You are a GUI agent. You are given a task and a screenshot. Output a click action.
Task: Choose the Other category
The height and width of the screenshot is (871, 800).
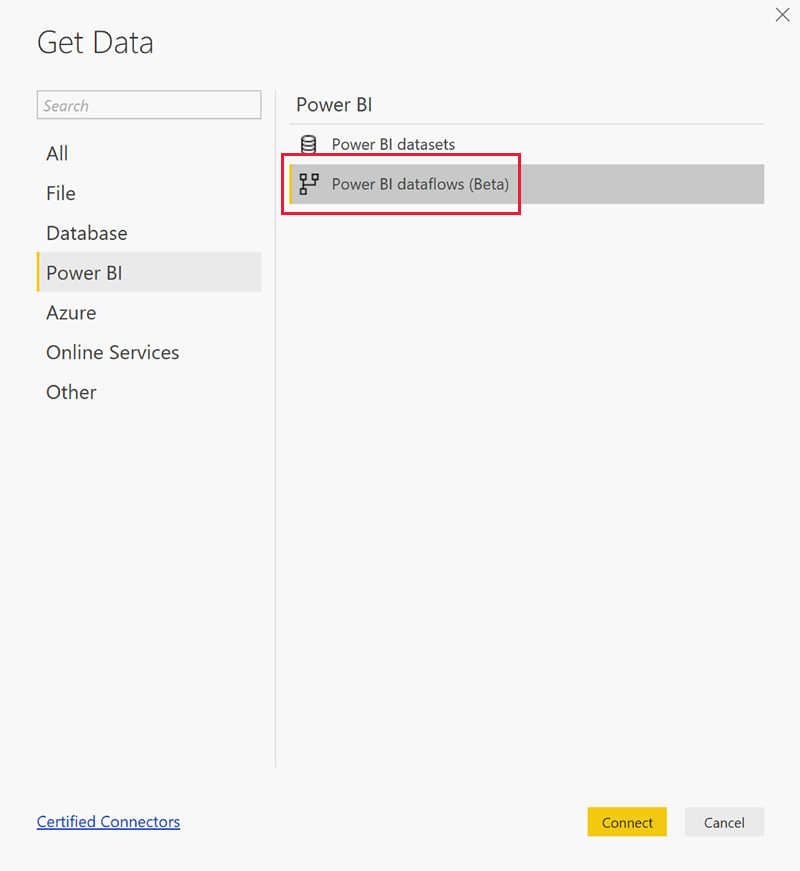[149, 392]
